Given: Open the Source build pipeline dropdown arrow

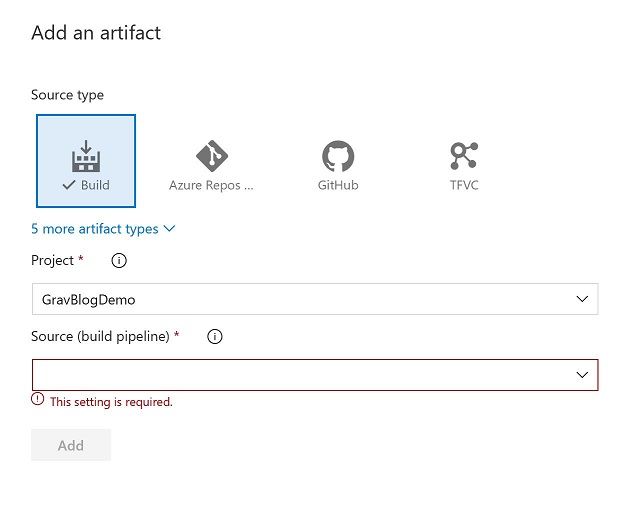Looking at the screenshot, I should tap(582, 375).
